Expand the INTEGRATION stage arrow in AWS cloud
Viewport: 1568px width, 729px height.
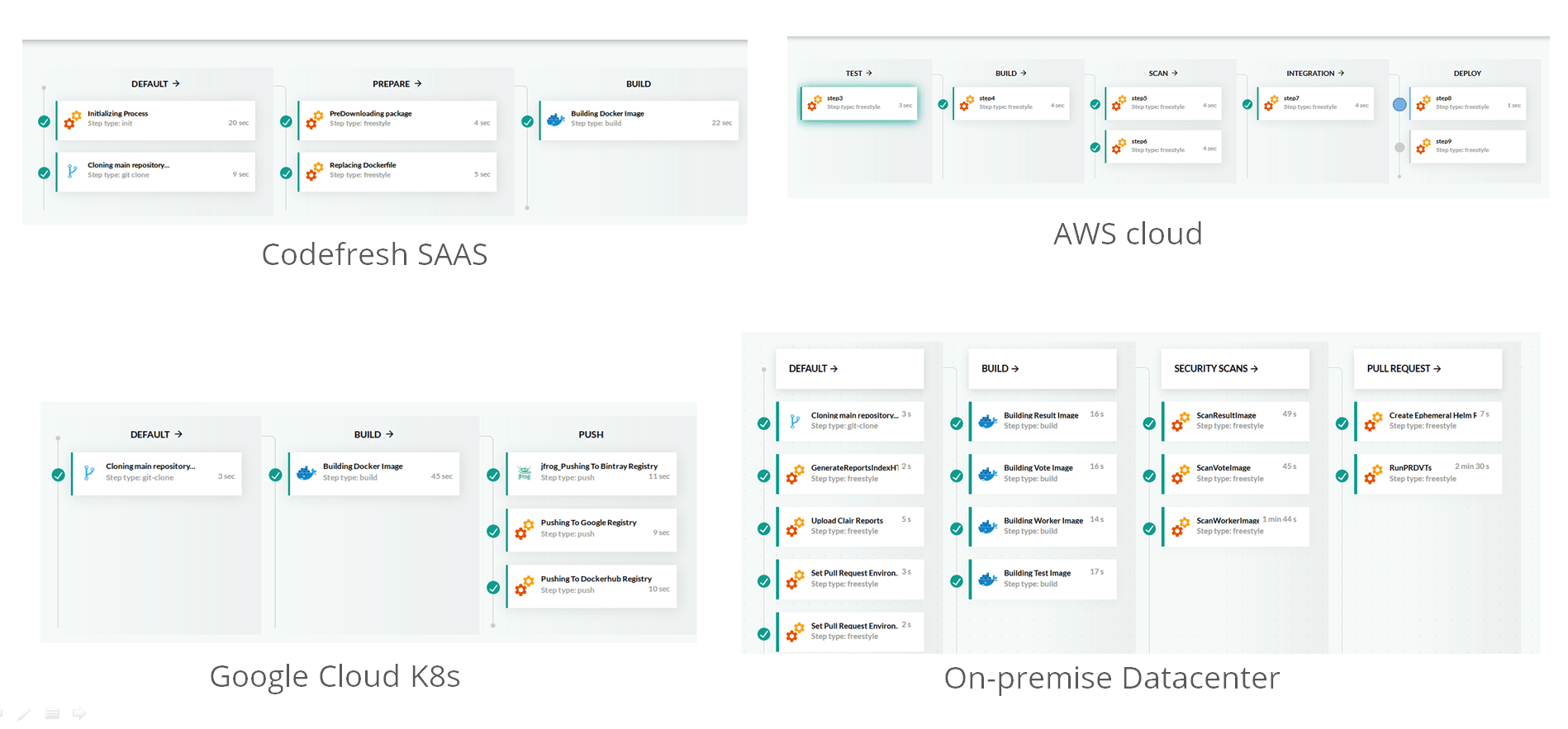[x=1341, y=73]
